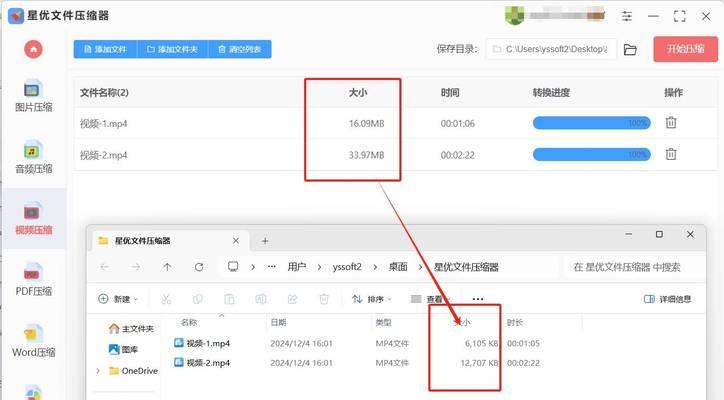The width and height of the screenshot is (724, 400).
Task: Click progress bar of 视频-2.mp4
Action: point(591,154)
